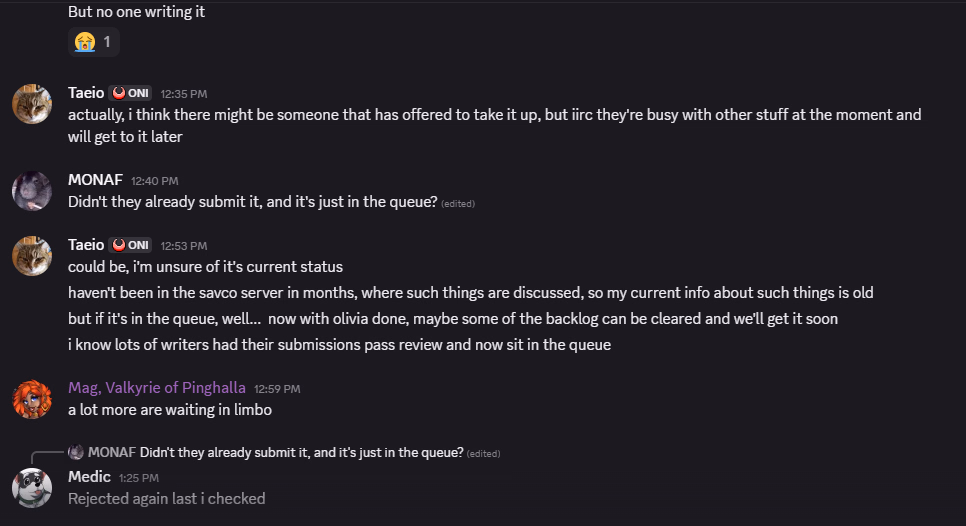Click the Taeio username at 12:53 PM
This screenshot has height=526, width=966.
click(x=86, y=245)
